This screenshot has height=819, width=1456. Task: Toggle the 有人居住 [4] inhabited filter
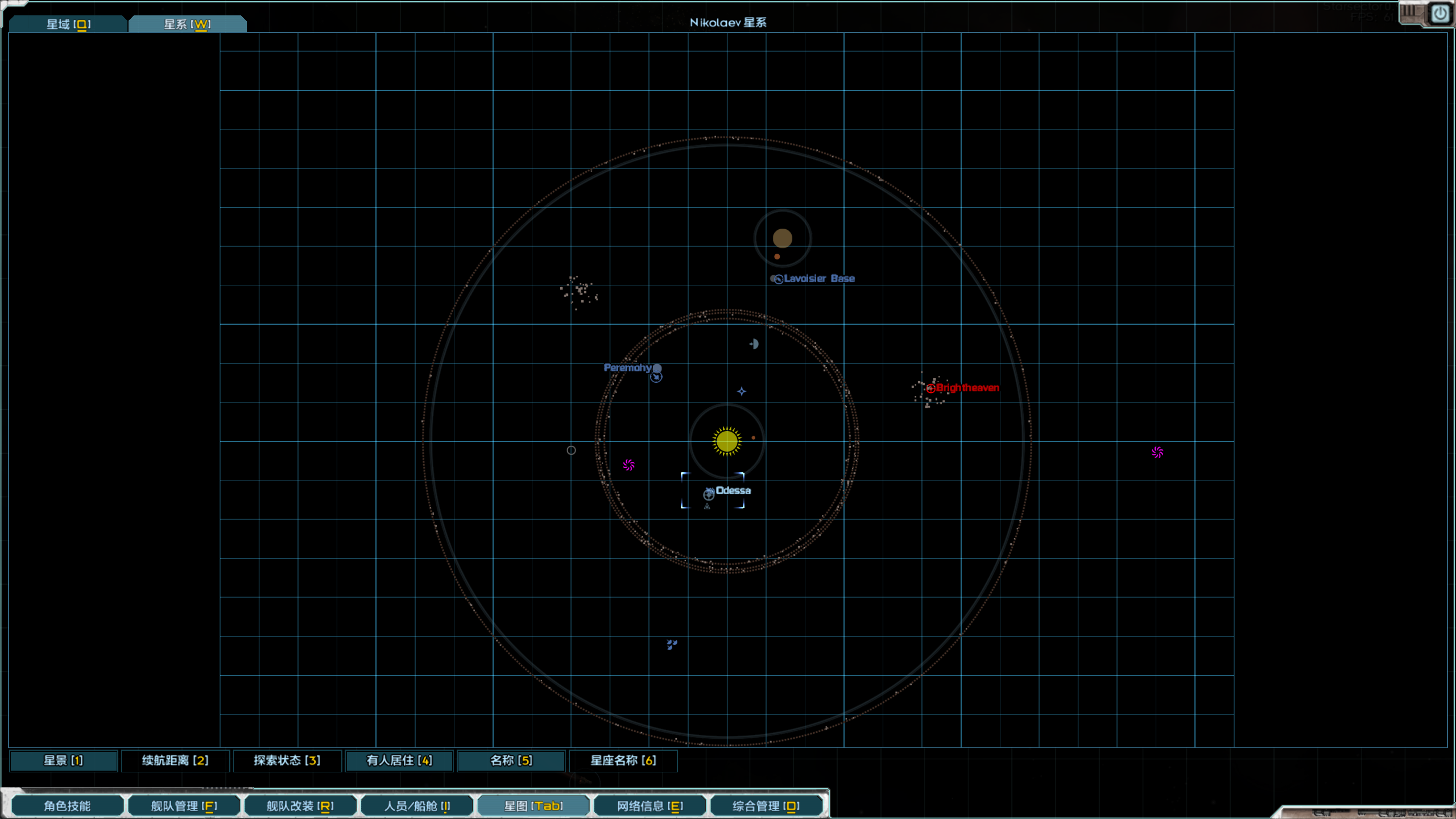click(x=399, y=760)
